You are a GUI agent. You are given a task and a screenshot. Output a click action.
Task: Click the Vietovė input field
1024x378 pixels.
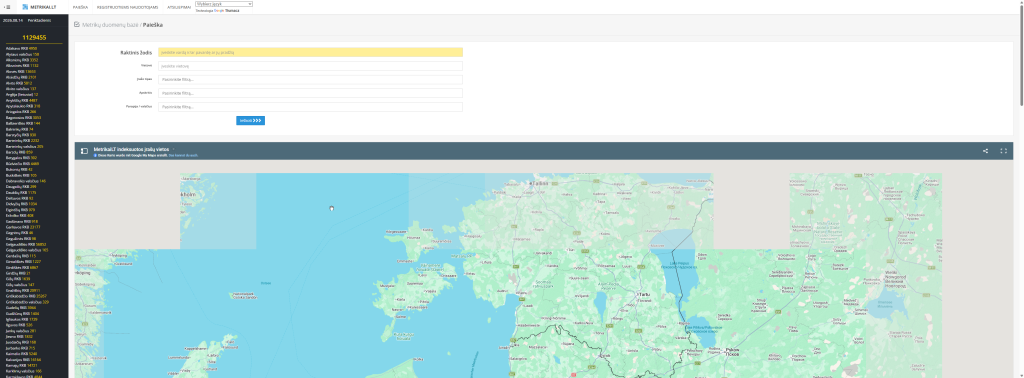tap(310, 66)
